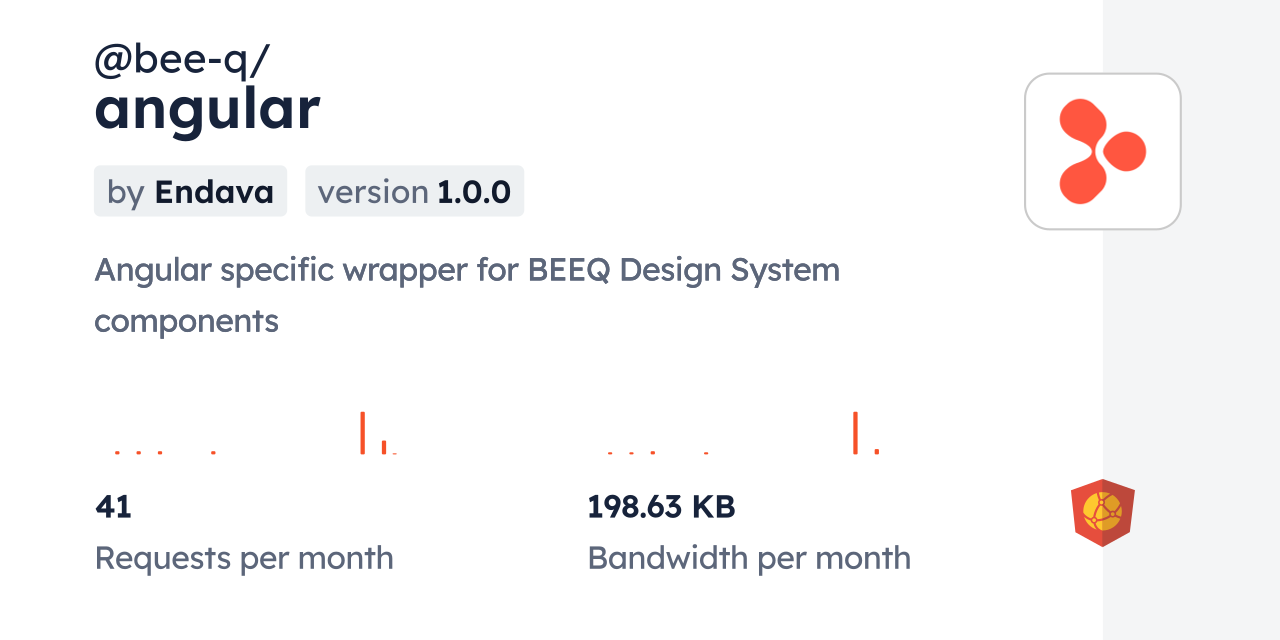
Task: Click the "by Endava" author badge
Action: (x=190, y=191)
